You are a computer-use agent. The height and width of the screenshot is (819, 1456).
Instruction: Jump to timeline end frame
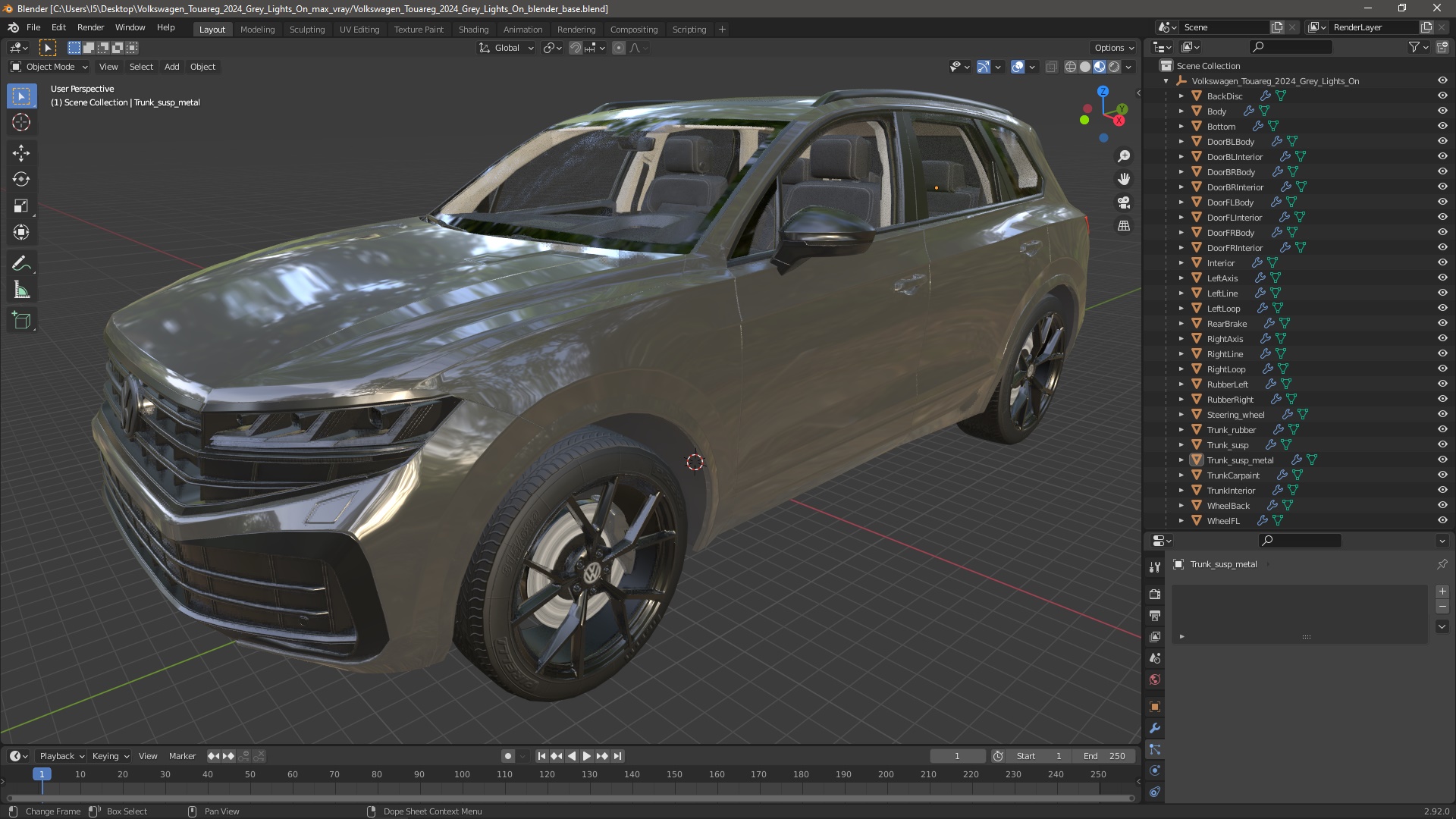[618, 756]
